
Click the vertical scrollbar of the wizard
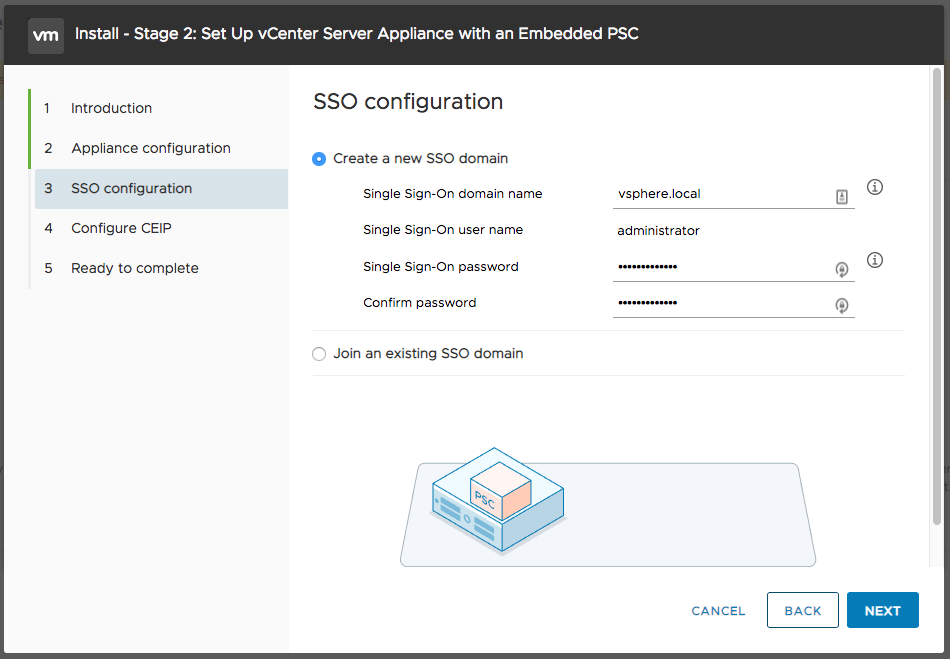[937, 297]
